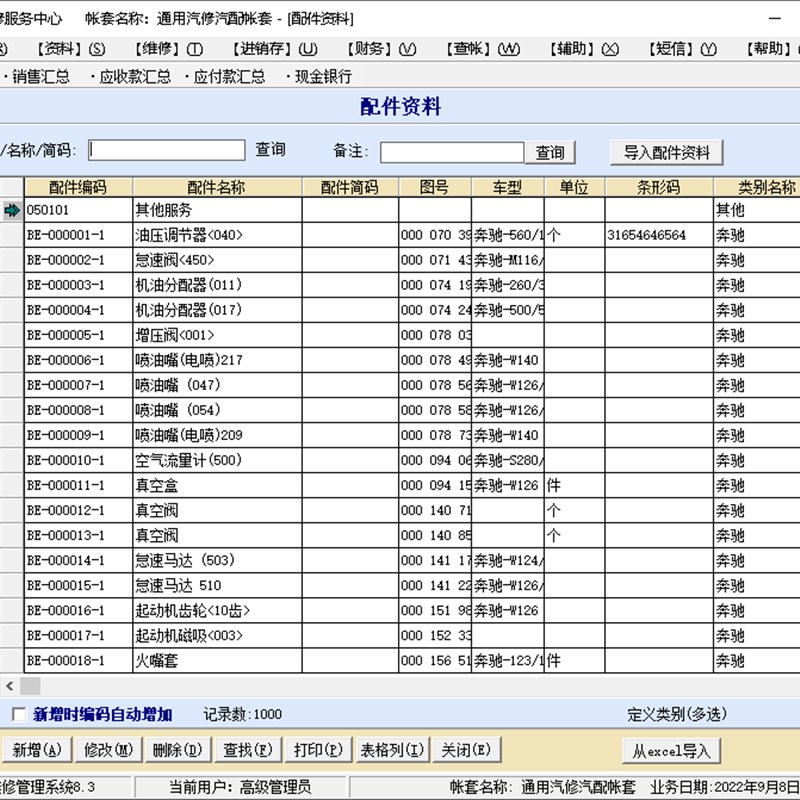This screenshot has width=800, height=800.
Task: Select the 喷油嘴 (054) cell
Action: [x=217, y=410]
